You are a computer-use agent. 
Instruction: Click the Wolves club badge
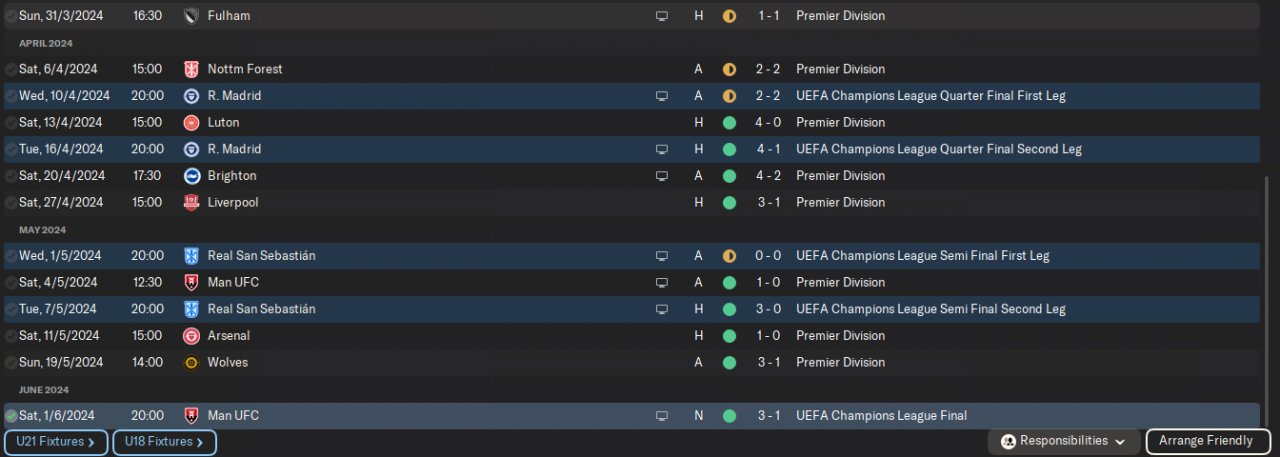coord(191,362)
